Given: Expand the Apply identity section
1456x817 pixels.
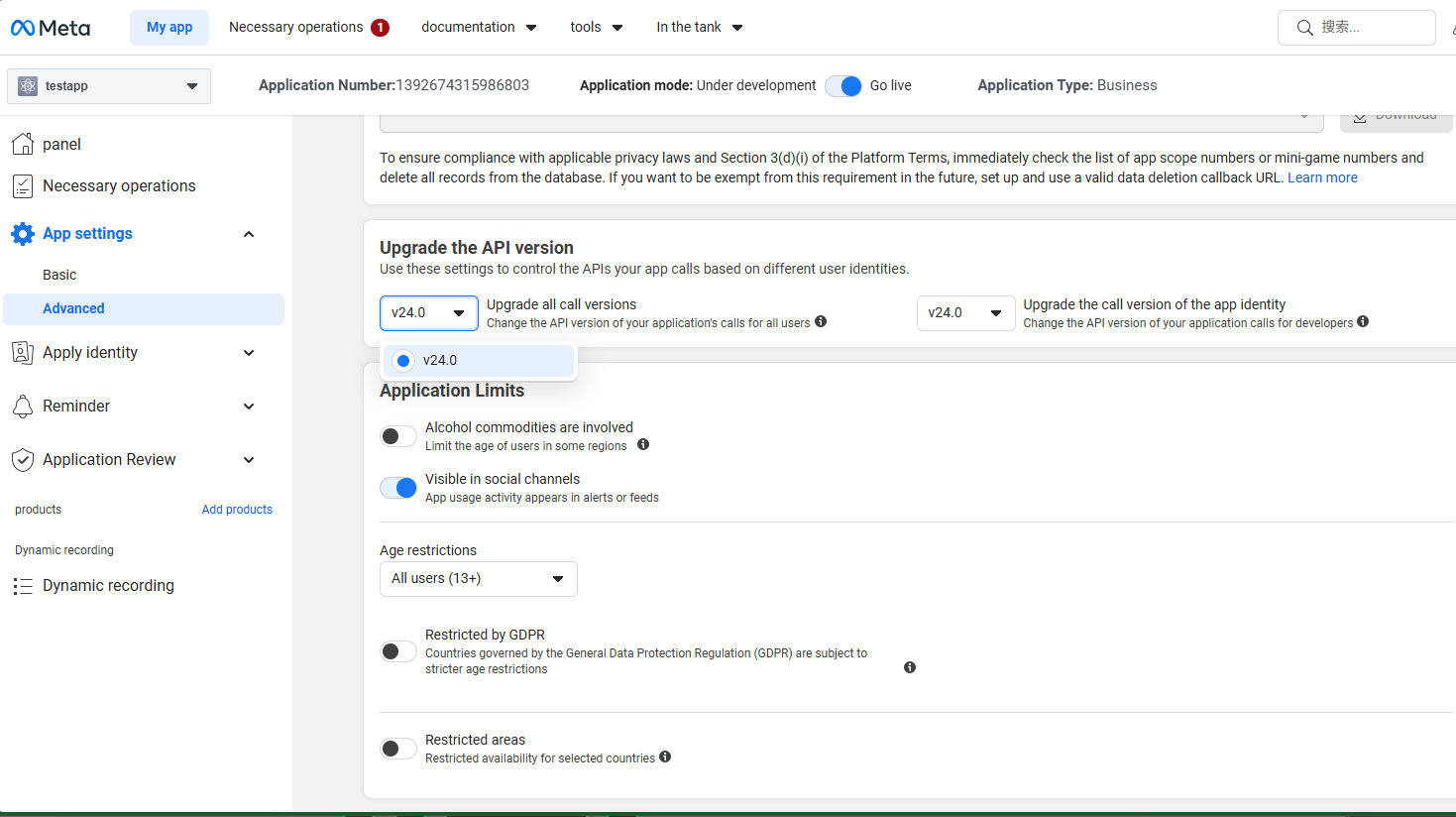Looking at the screenshot, I should pyautogui.click(x=249, y=353).
